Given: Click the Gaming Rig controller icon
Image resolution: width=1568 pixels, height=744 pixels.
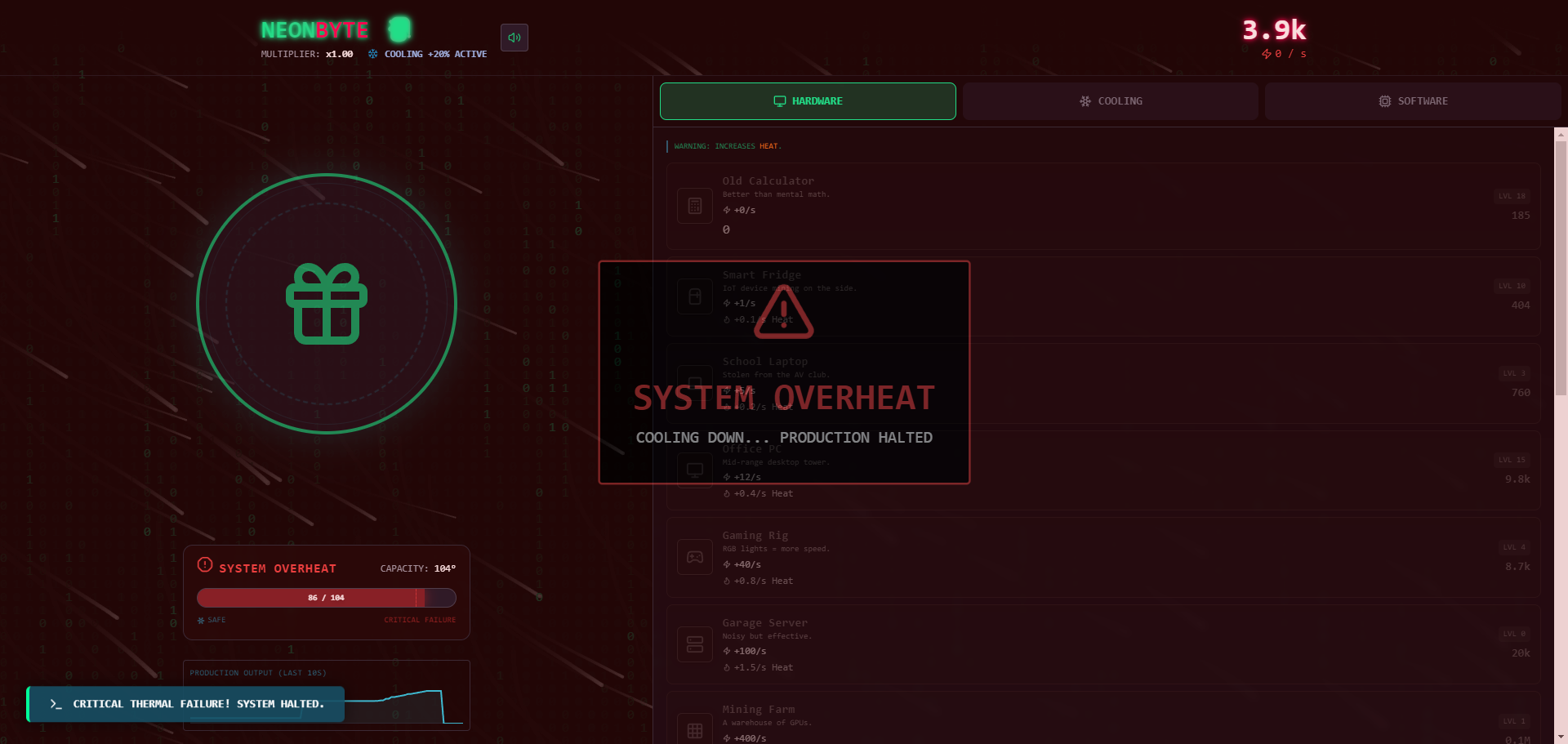Looking at the screenshot, I should pos(695,557).
